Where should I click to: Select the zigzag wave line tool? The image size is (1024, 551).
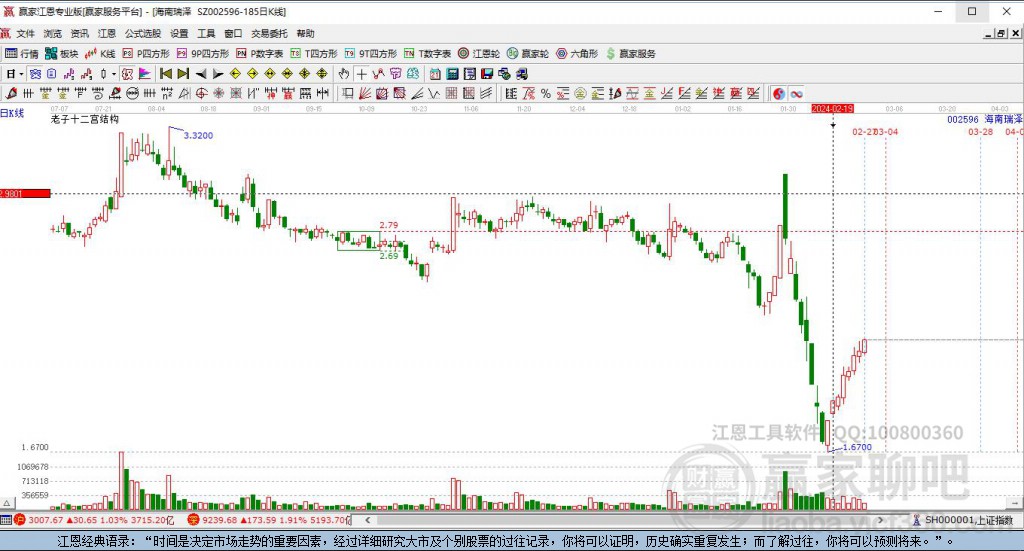[x=434, y=93]
